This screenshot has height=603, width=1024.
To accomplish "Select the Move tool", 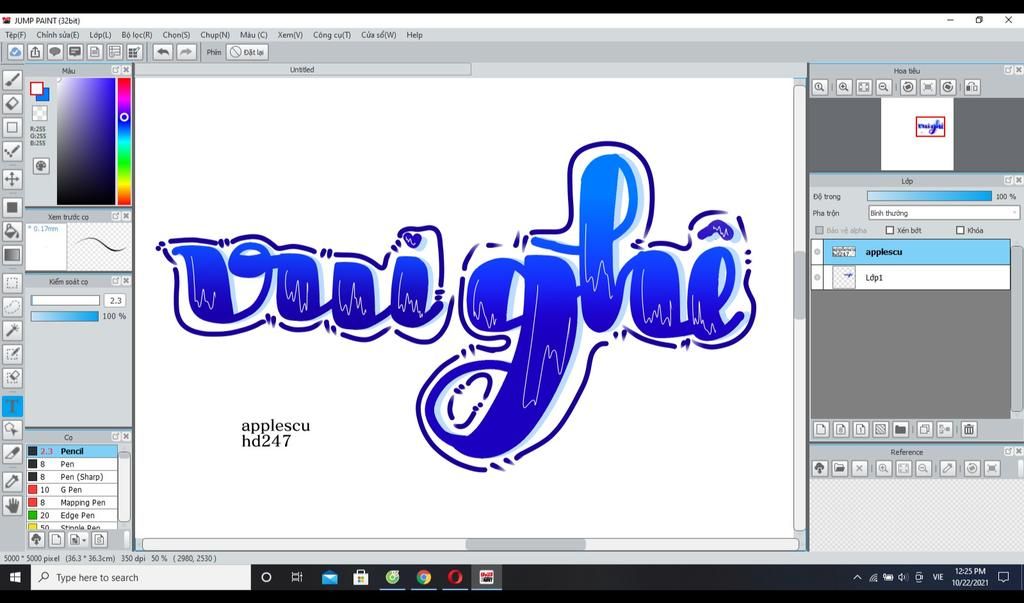I will tap(12, 179).
